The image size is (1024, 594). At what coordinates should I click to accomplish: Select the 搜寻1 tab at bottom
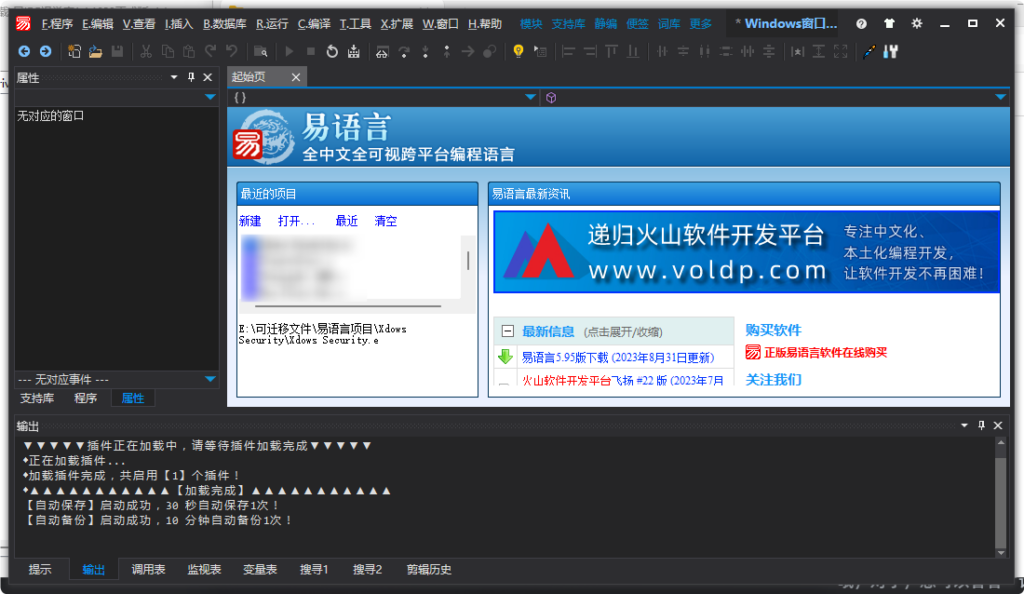pyautogui.click(x=314, y=569)
